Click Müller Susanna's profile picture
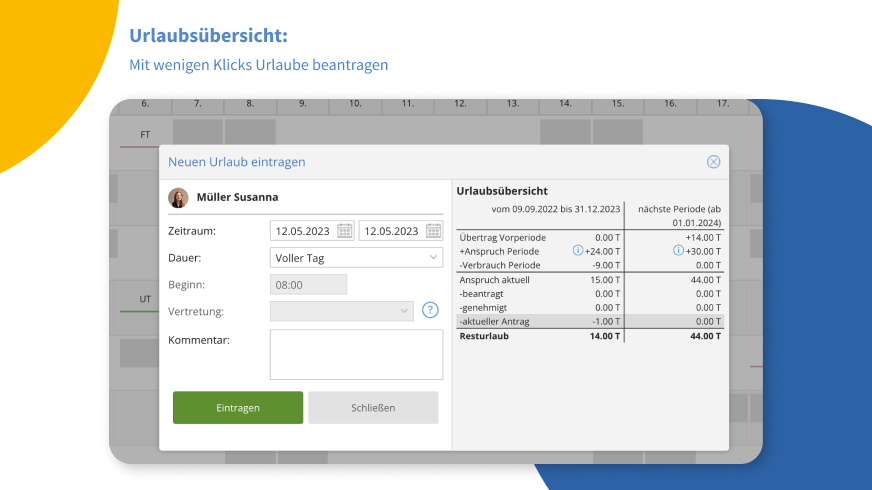872x490 pixels. pos(178,197)
